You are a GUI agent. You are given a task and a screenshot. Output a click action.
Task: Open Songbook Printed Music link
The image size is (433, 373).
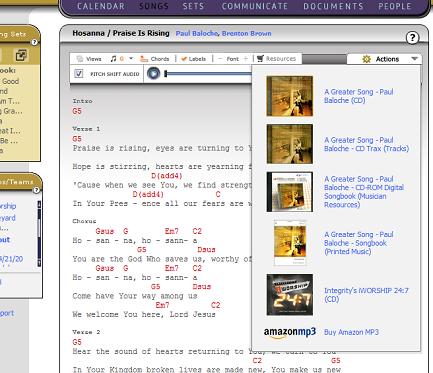coord(359,243)
